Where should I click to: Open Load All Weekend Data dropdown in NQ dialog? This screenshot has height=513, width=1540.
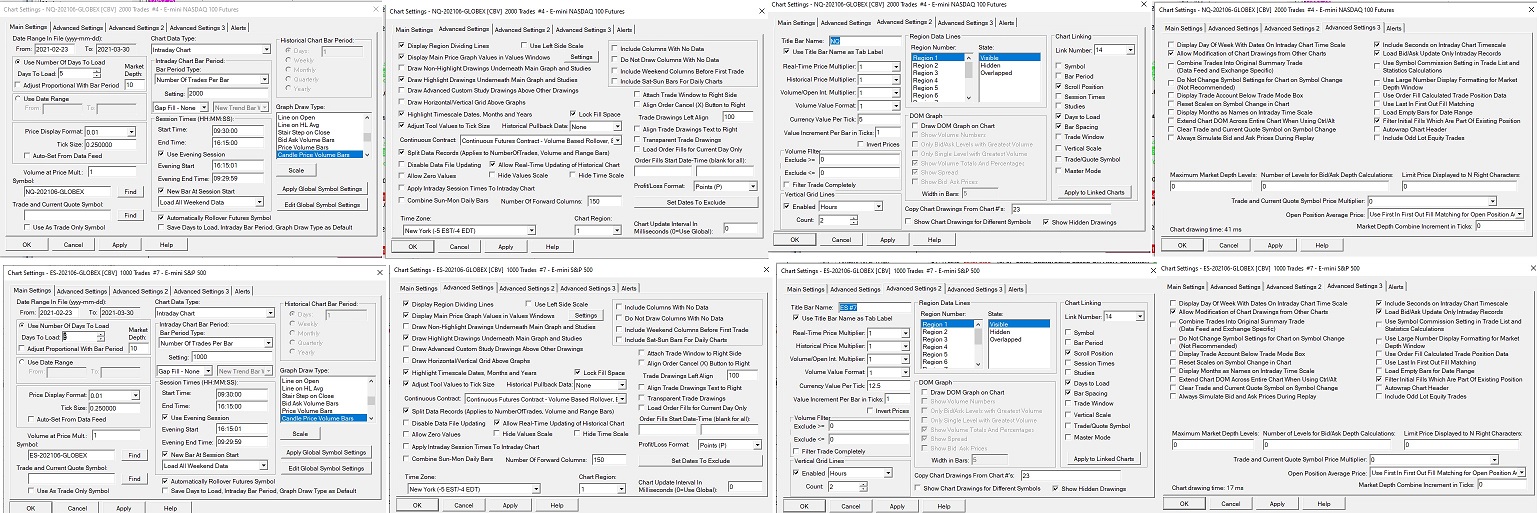click(212, 201)
